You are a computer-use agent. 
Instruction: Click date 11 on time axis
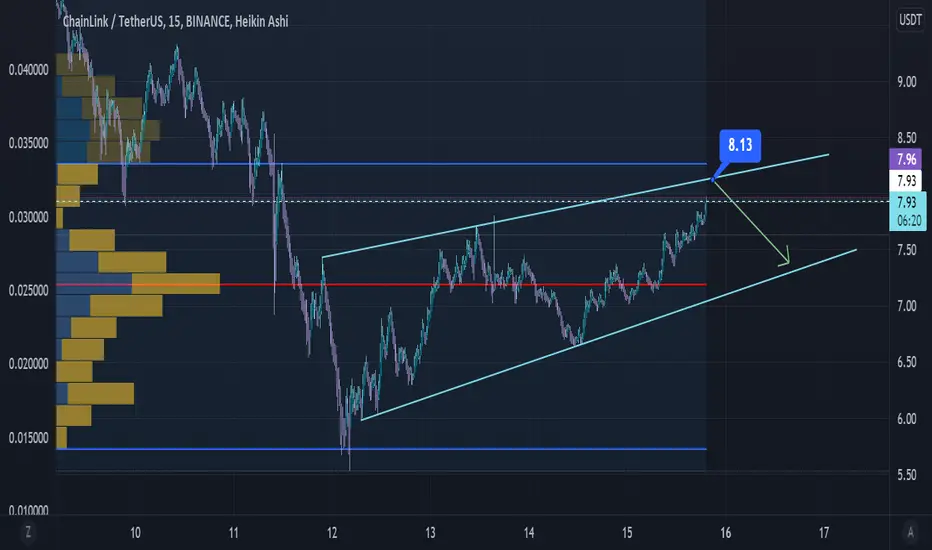234,533
